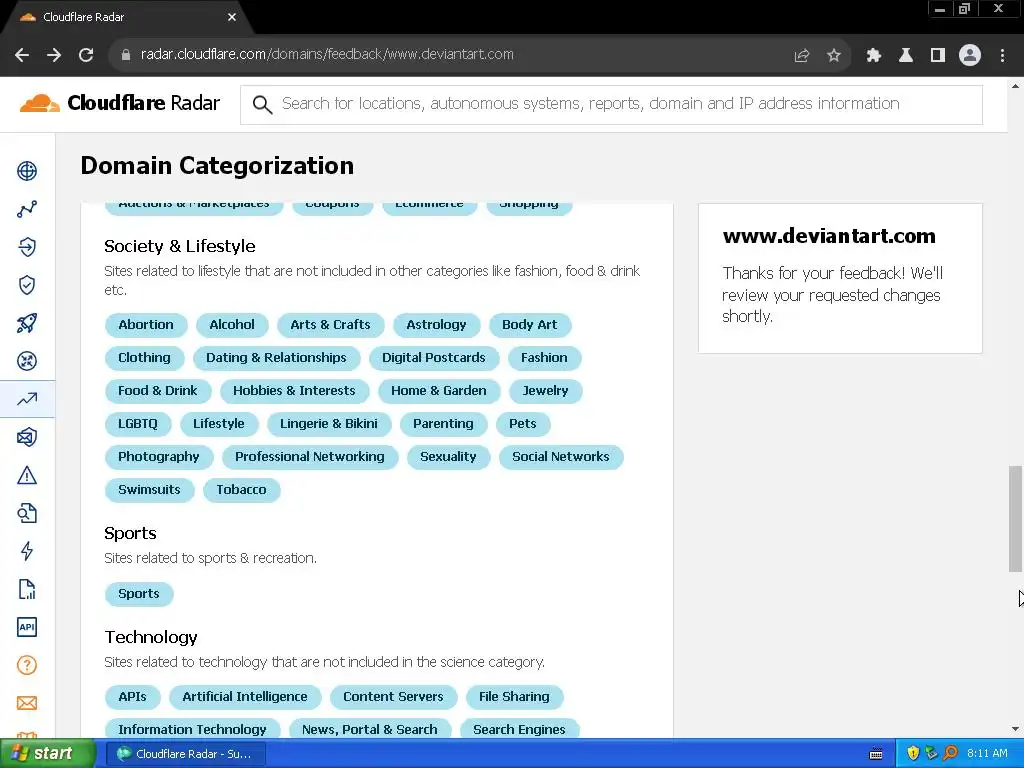Open the traffic line-graph sidebar icon
This screenshot has height=768, width=1024.
point(27,209)
